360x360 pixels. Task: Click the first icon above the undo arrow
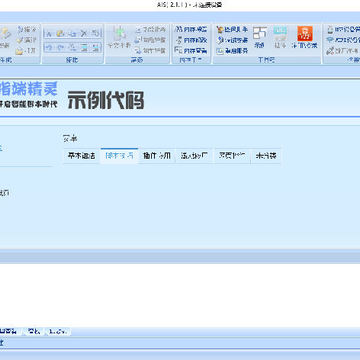click(49, 33)
